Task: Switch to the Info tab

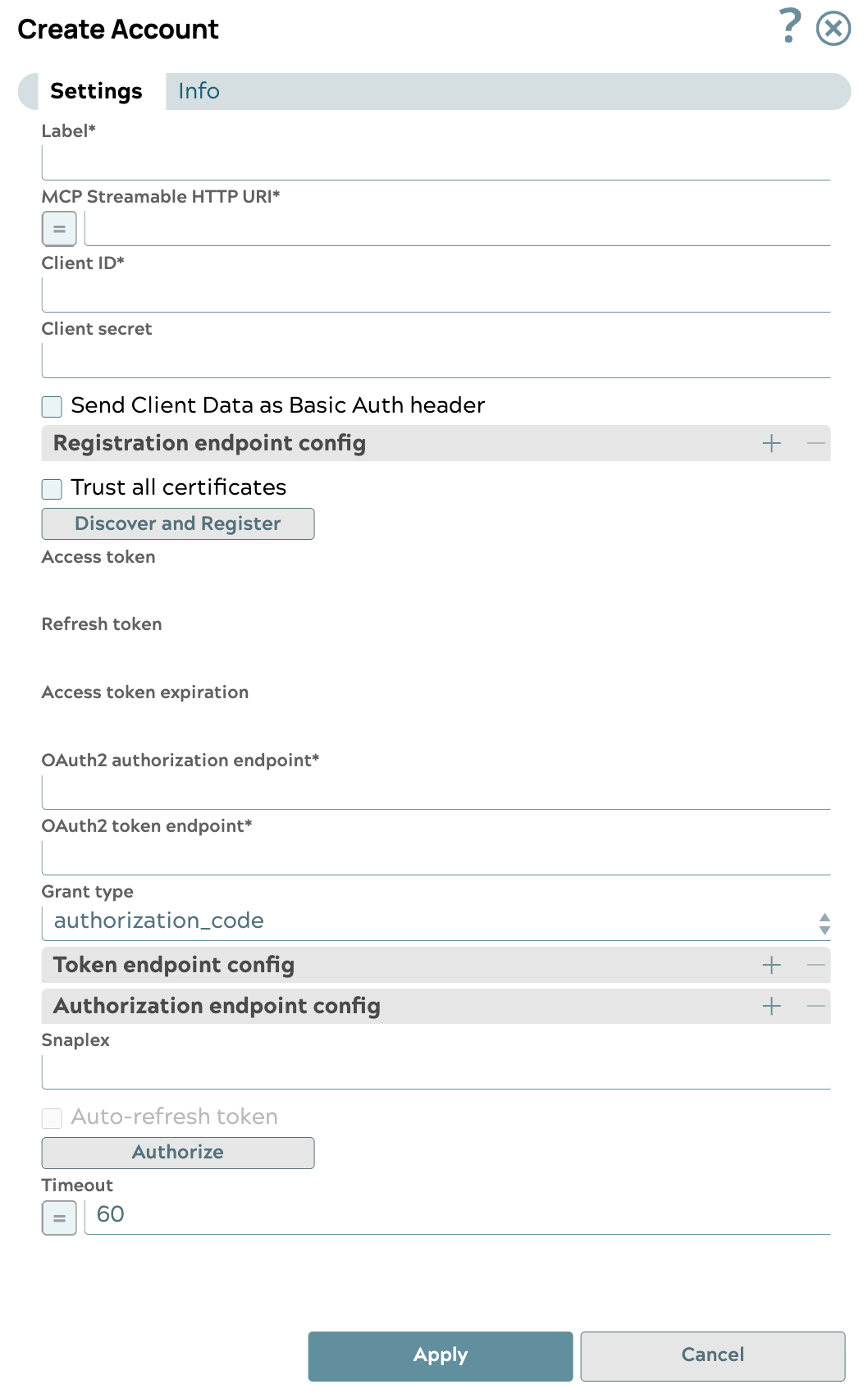Action: tap(198, 91)
